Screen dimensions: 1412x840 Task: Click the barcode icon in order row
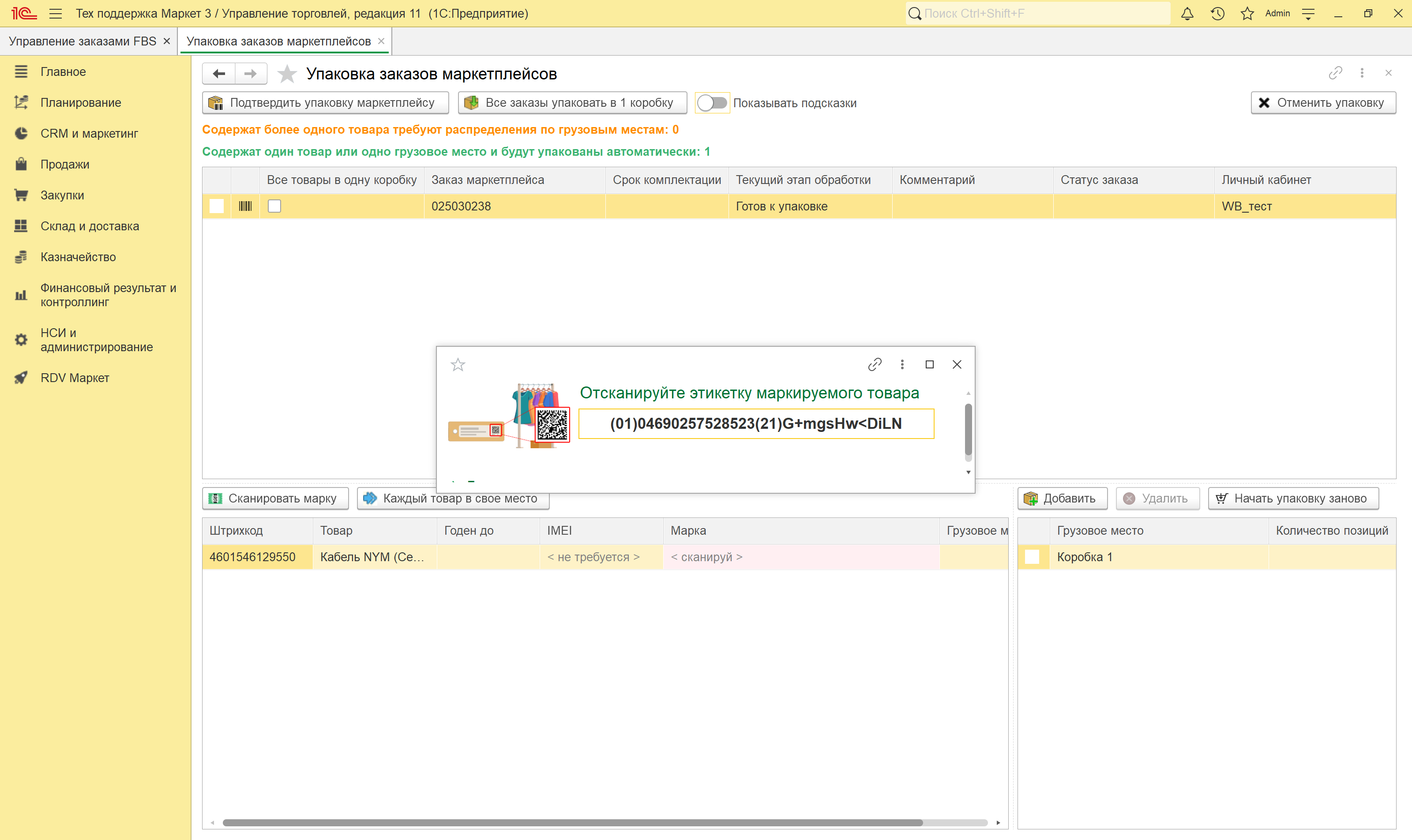[x=245, y=206]
